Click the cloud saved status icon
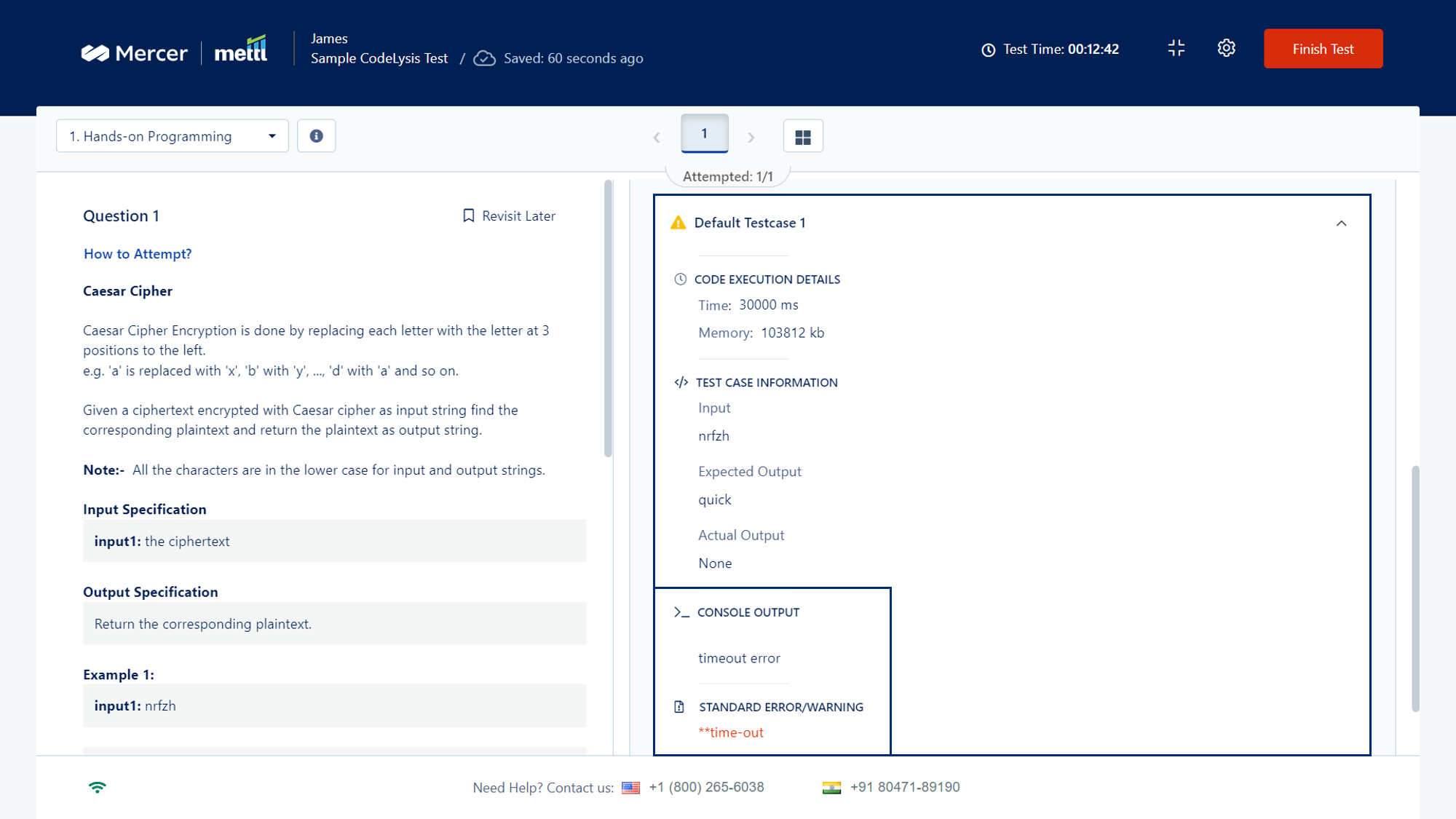Image resolution: width=1456 pixels, height=819 pixels. click(x=484, y=58)
